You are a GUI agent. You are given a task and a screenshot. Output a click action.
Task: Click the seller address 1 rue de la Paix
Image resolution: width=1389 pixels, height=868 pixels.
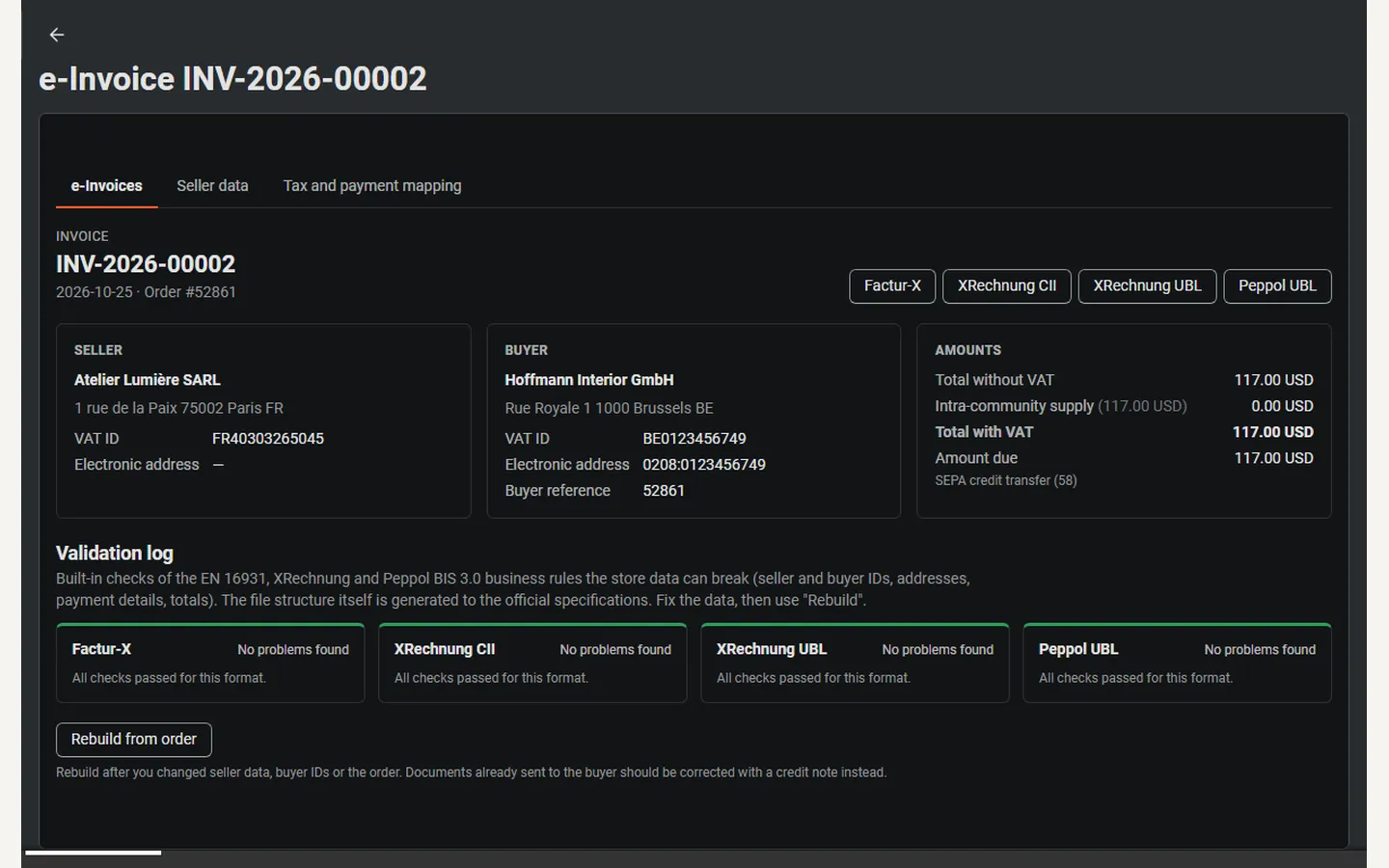tap(178, 408)
